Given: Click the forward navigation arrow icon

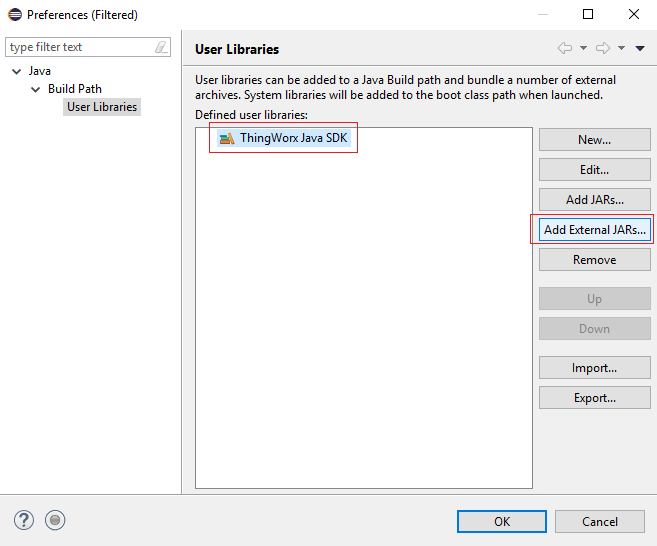Looking at the screenshot, I should click(x=603, y=48).
